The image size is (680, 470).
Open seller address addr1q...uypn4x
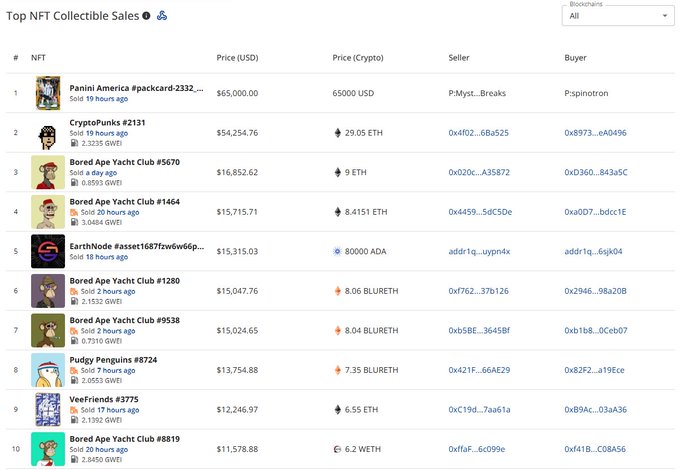pyautogui.click(x=479, y=251)
